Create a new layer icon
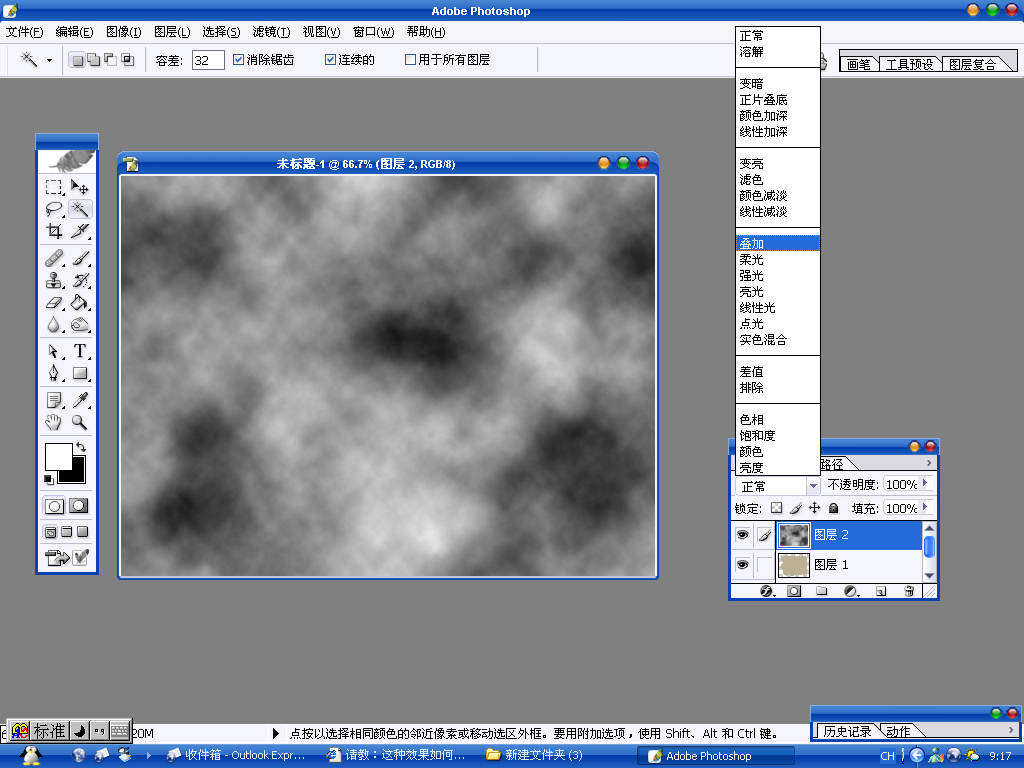 [x=881, y=591]
